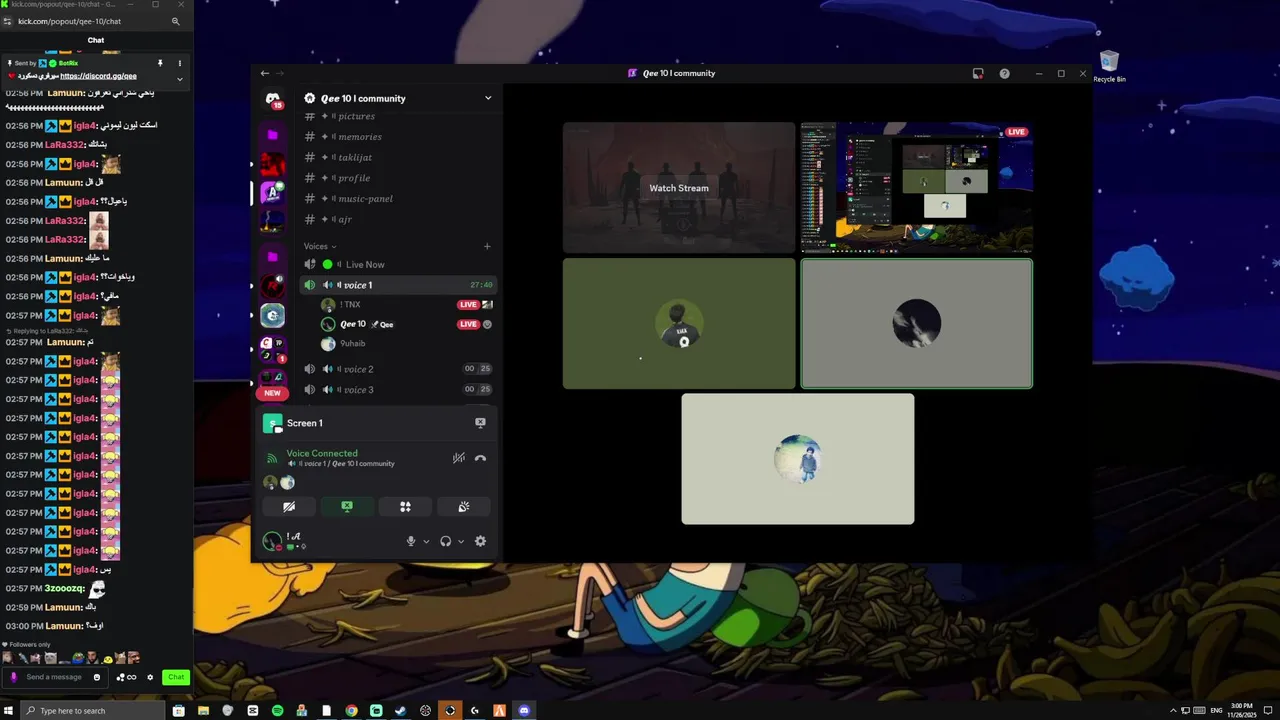Unpin pinned message in Kick chat
Screen dimensions: 1280x720
click(160, 63)
